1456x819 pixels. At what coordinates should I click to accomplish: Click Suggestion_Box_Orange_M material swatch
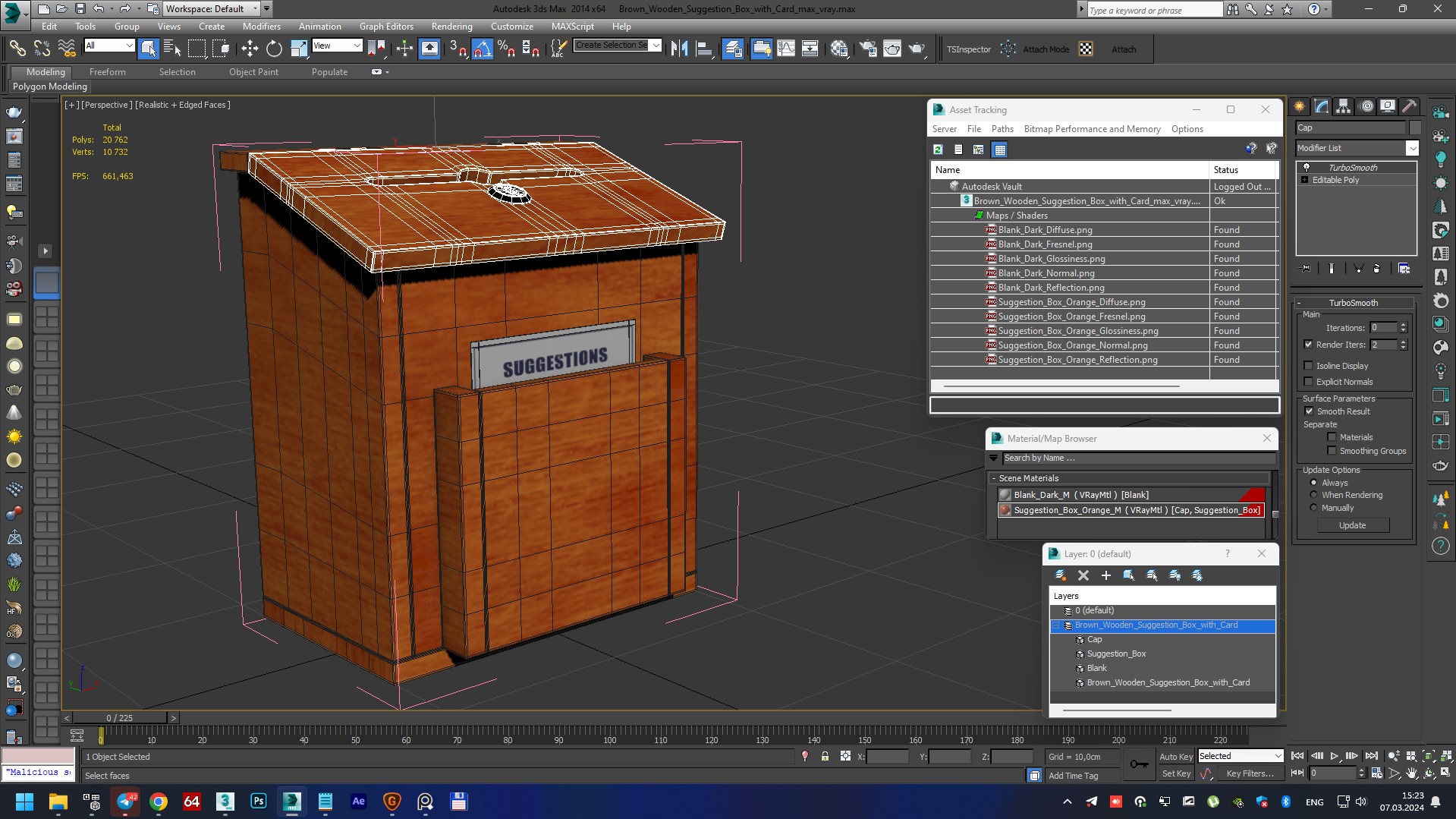1005,510
